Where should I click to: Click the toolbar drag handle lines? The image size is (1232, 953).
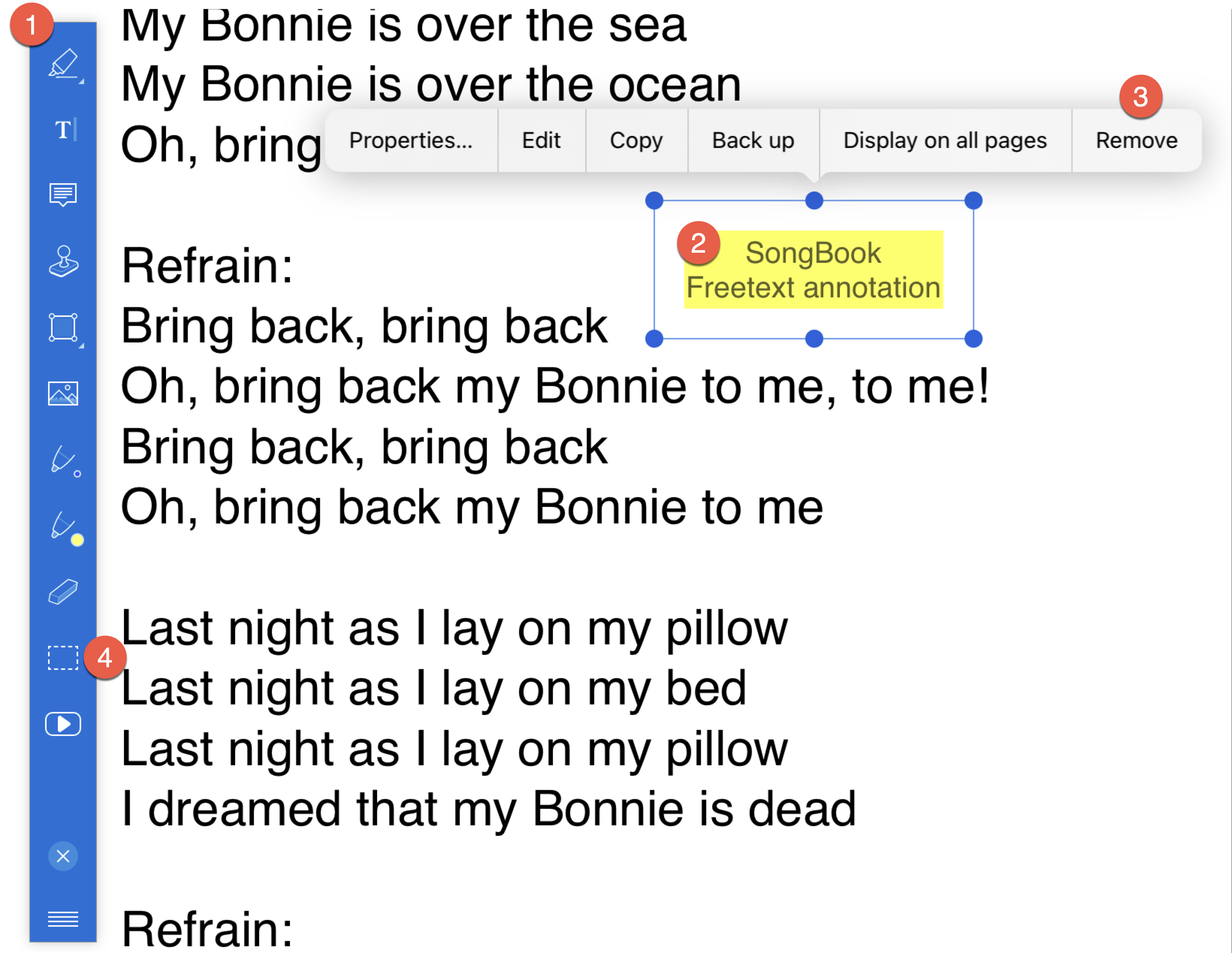[x=63, y=919]
